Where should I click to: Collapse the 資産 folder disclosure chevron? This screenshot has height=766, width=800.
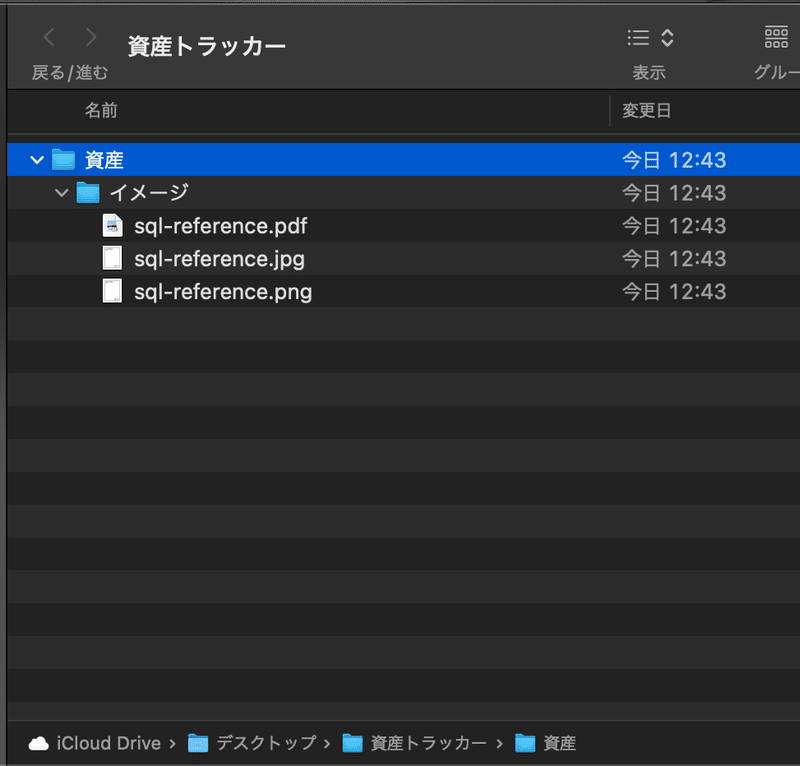37,160
